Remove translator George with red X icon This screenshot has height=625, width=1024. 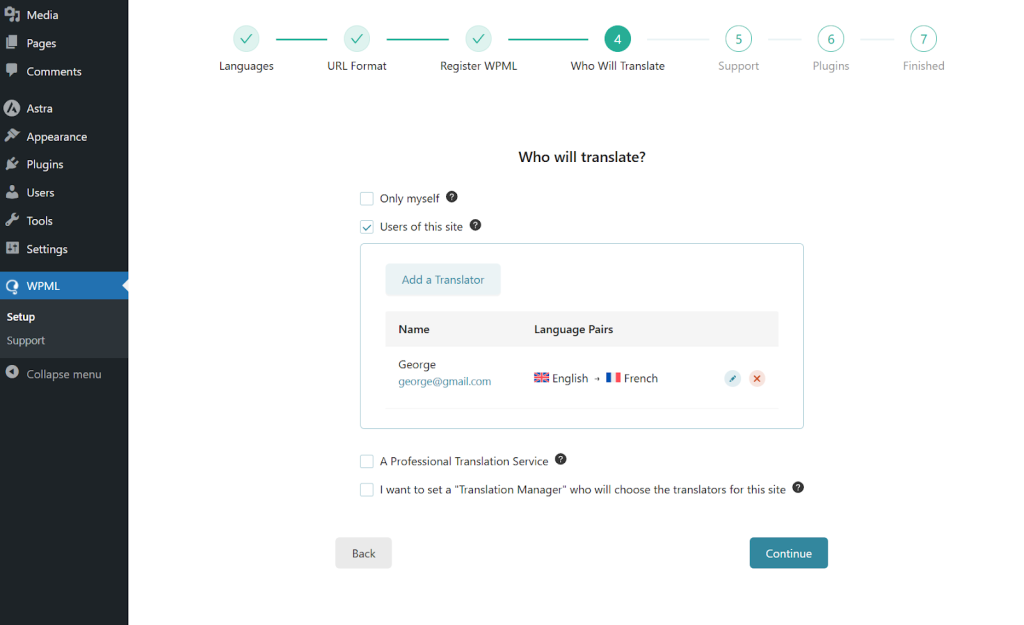757,379
